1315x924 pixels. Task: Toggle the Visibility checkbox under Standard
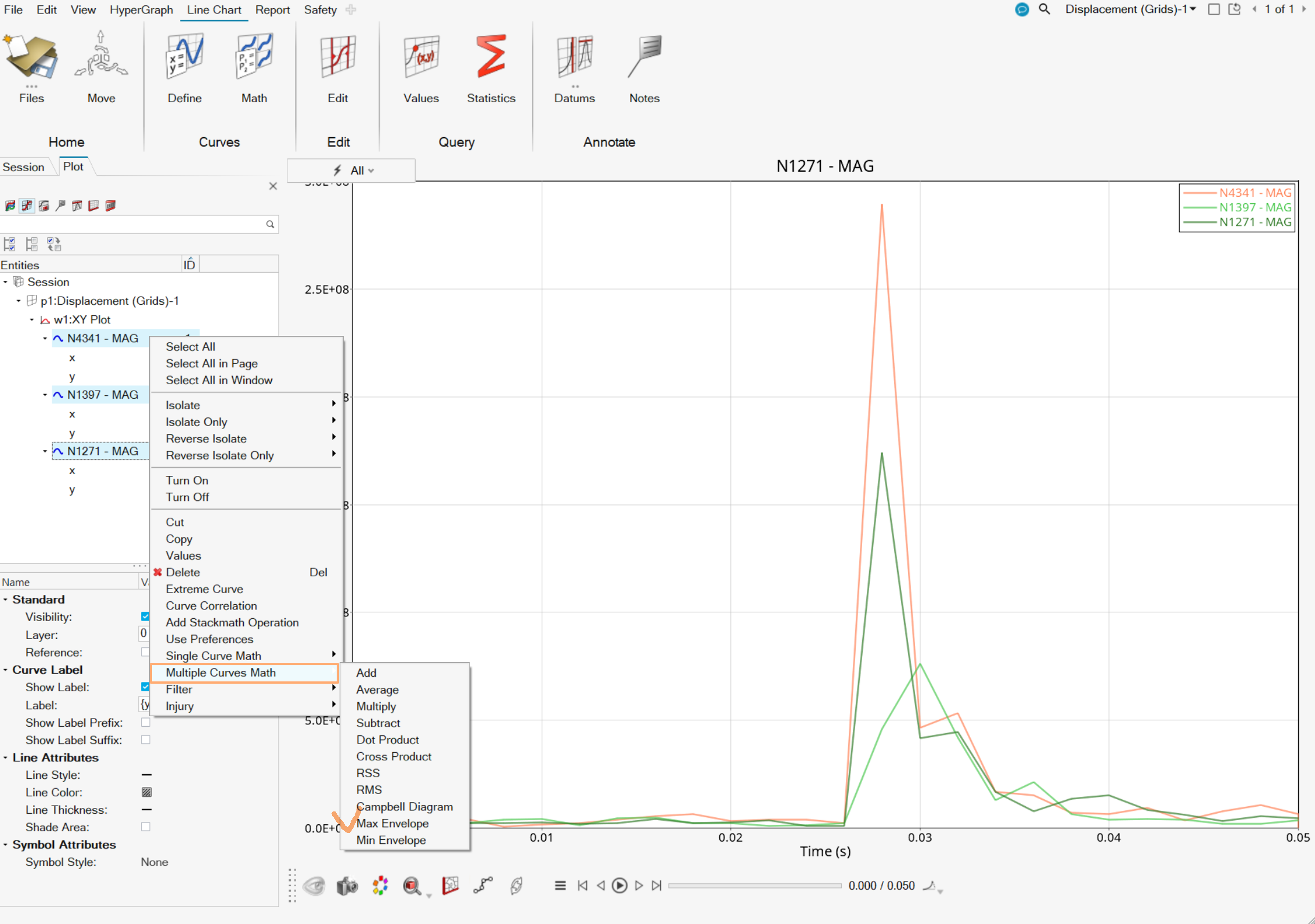pyautogui.click(x=145, y=617)
